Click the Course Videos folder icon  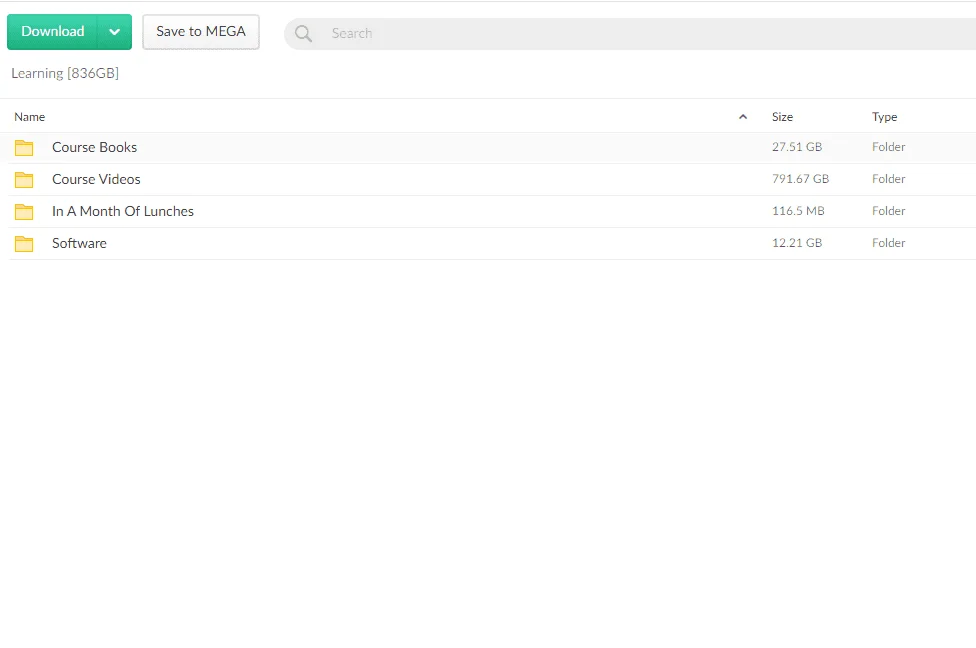(24, 180)
